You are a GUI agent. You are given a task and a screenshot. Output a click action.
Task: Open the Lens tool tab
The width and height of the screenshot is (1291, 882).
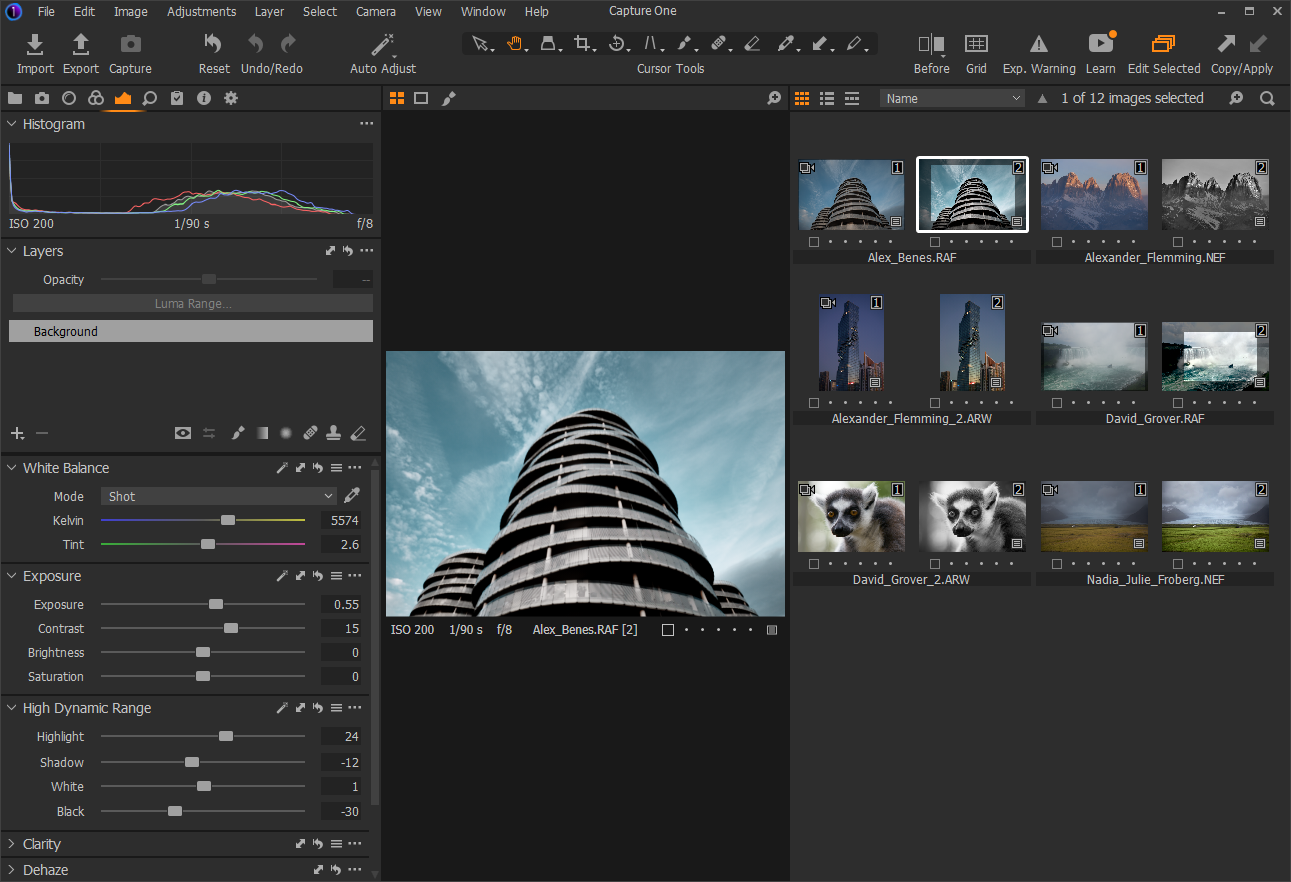pyautogui.click(x=69, y=98)
